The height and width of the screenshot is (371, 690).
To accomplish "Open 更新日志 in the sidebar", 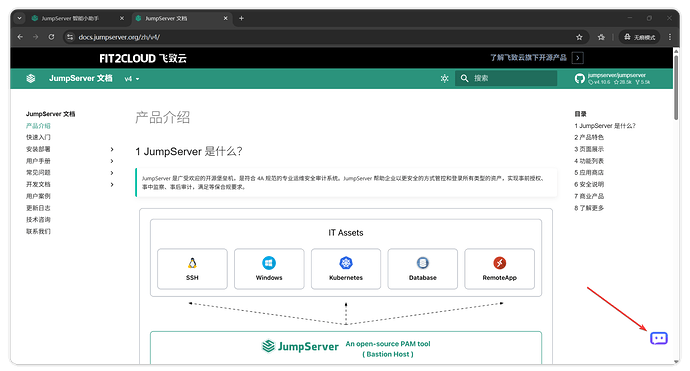I will pyautogui.click(x=38, y=208).
